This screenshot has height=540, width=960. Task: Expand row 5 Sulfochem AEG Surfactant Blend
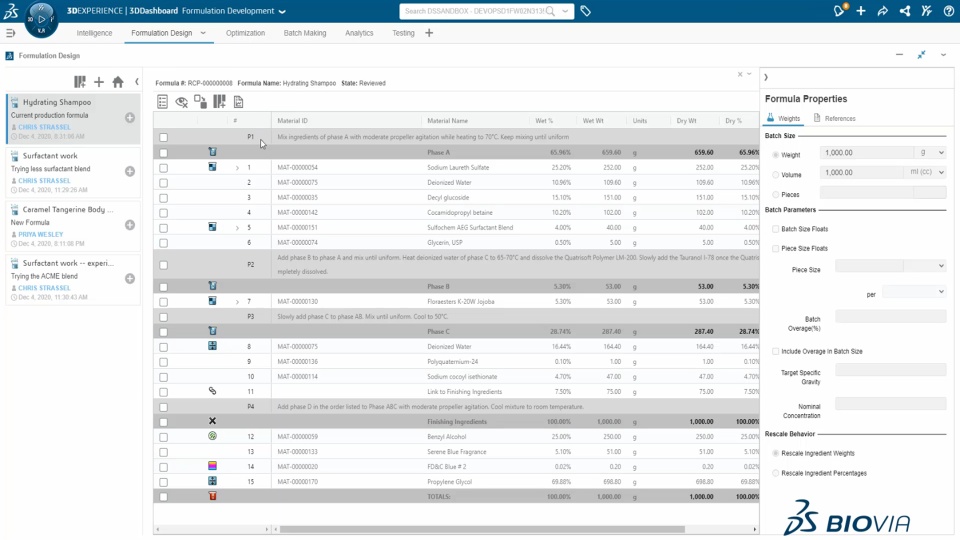[238, 228]
